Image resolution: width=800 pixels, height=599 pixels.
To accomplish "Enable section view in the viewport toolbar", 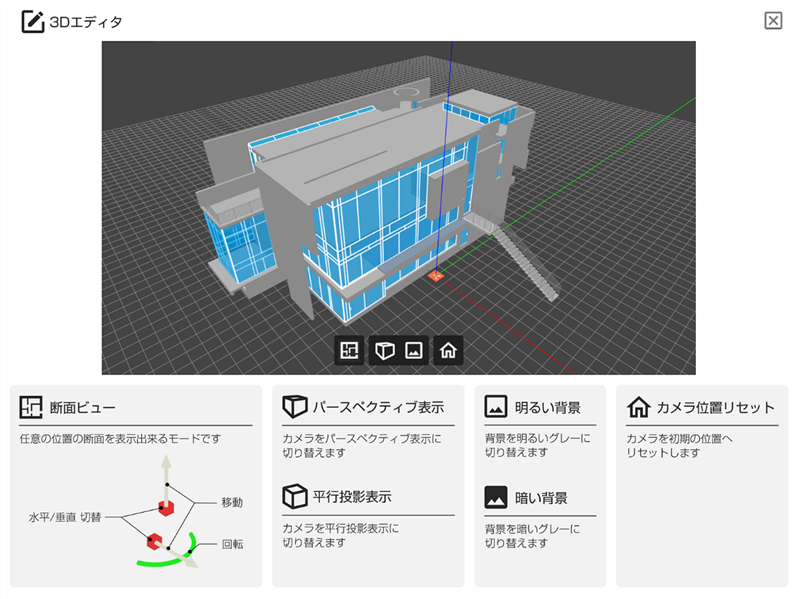I will coord(349,351).
